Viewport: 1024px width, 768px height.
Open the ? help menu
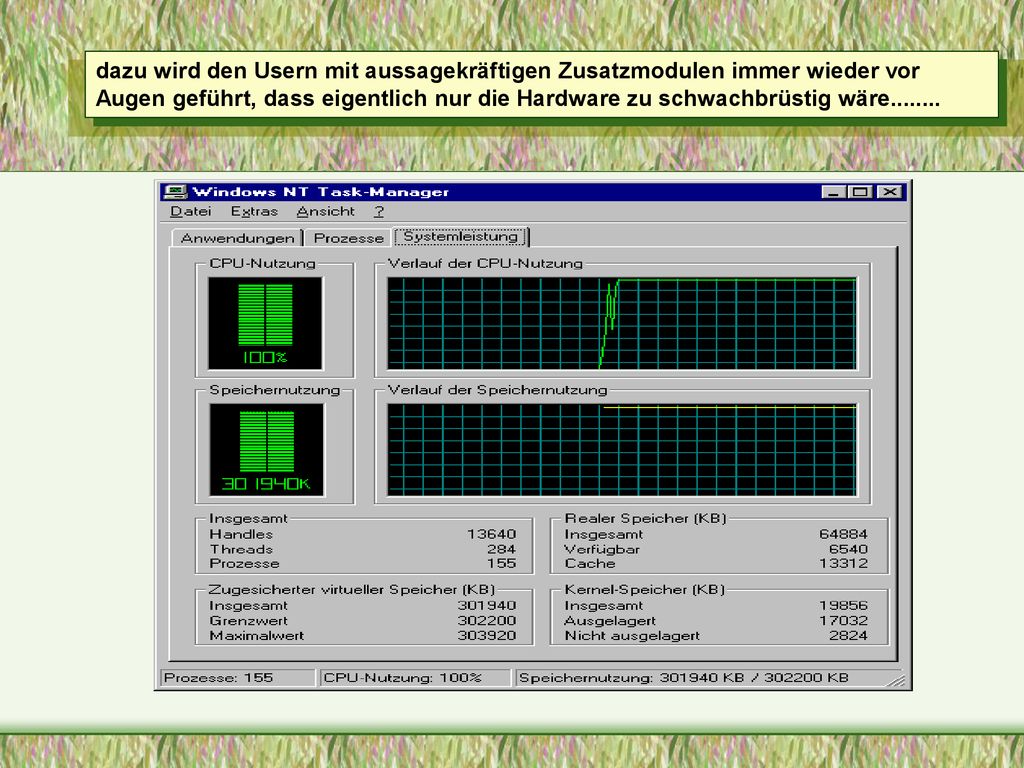[379, 212]
